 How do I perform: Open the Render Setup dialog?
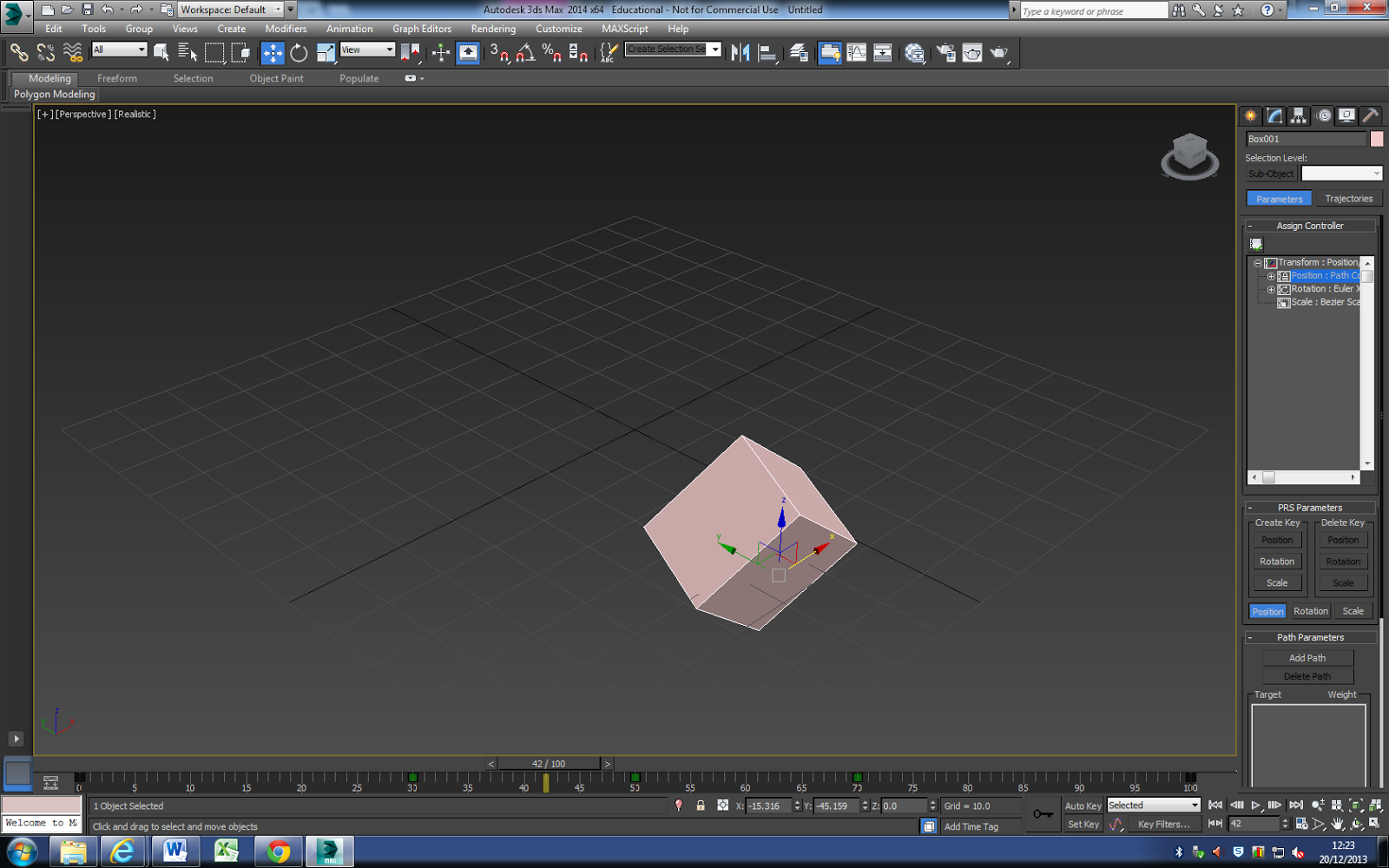pyautogui.click(x=946, y=53)
